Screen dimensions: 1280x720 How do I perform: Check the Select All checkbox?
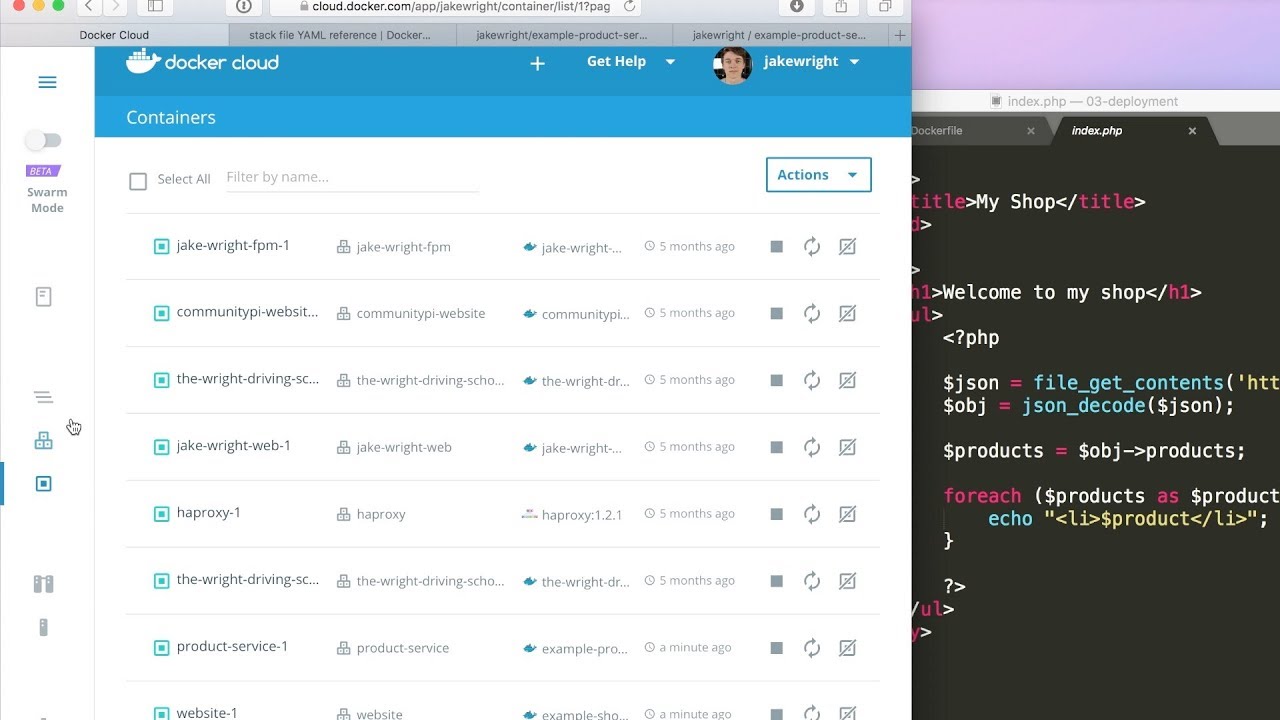[x=138, y=181]
